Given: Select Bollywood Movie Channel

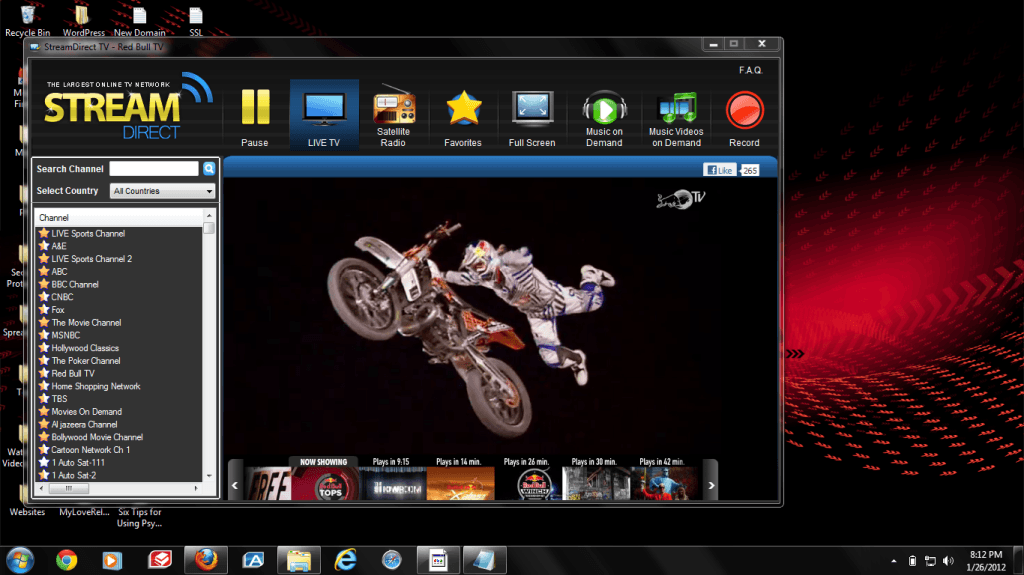Looking at the screenshot, I should click(x=97, y=437).
